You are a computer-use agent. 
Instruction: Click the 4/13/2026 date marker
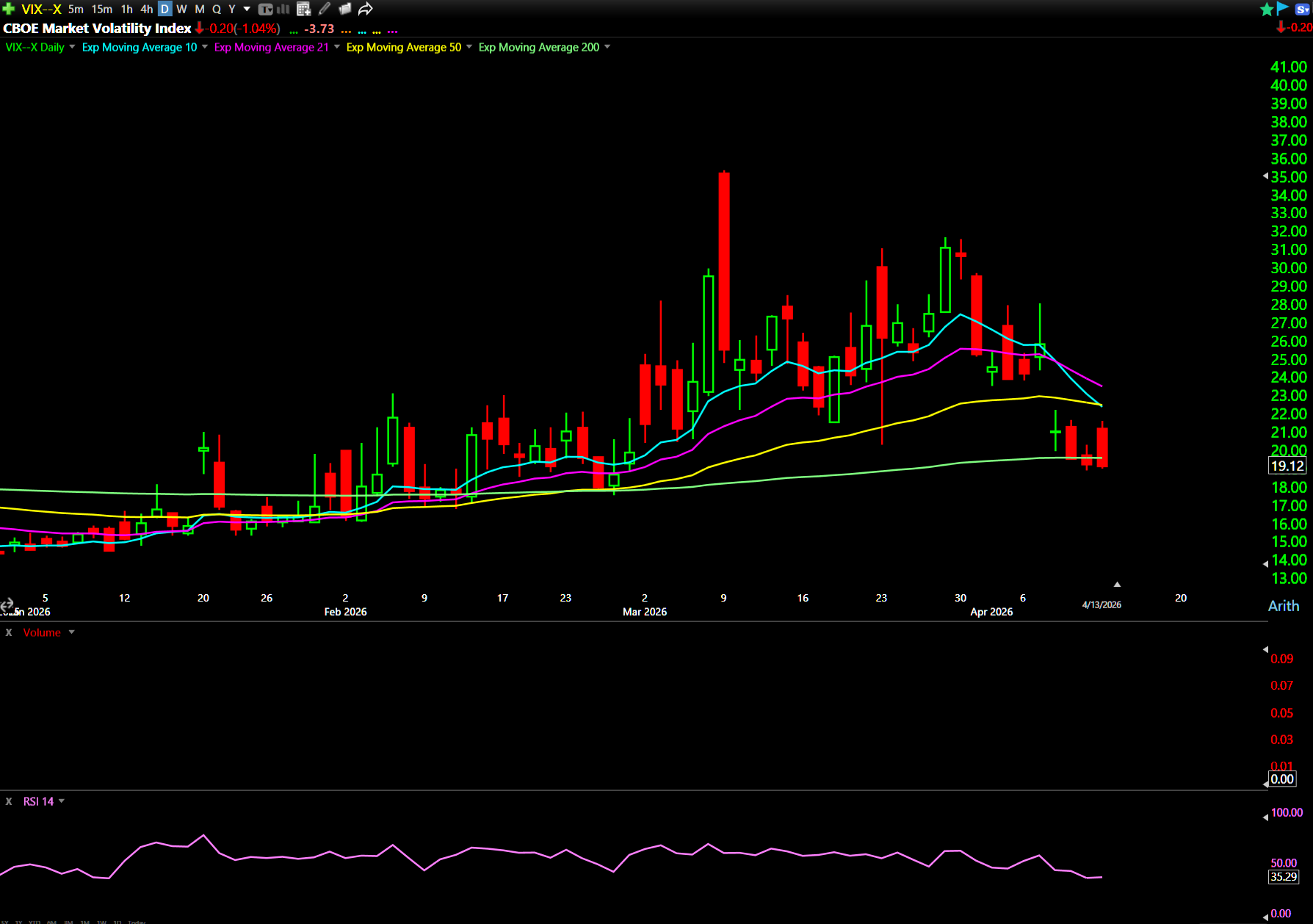[1102, 604]
